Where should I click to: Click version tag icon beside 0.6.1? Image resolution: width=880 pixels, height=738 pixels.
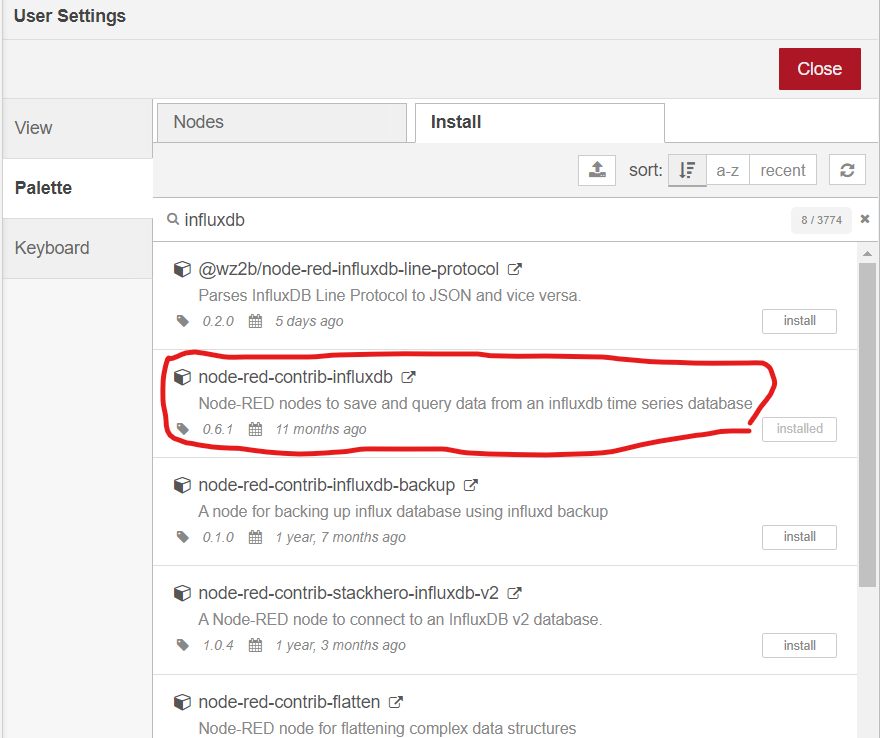click(x=182, y=429)
